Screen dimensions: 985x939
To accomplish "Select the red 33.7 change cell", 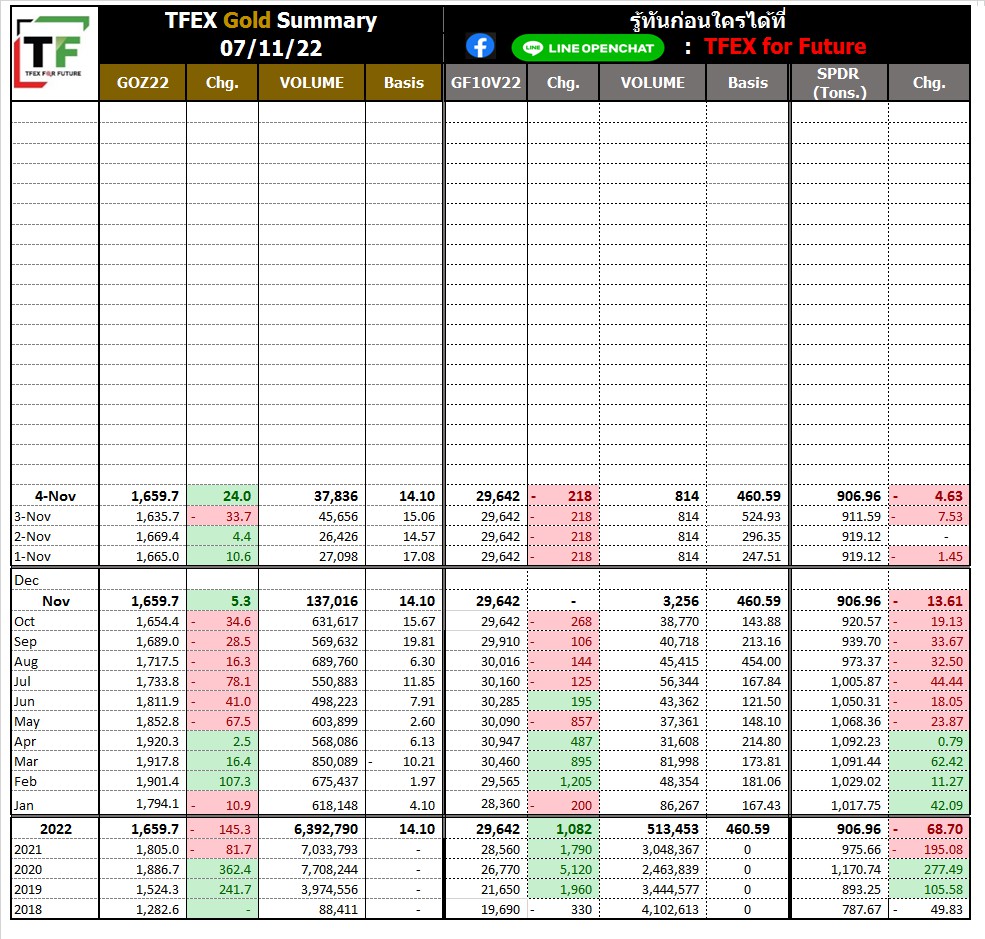I will 222,517.
